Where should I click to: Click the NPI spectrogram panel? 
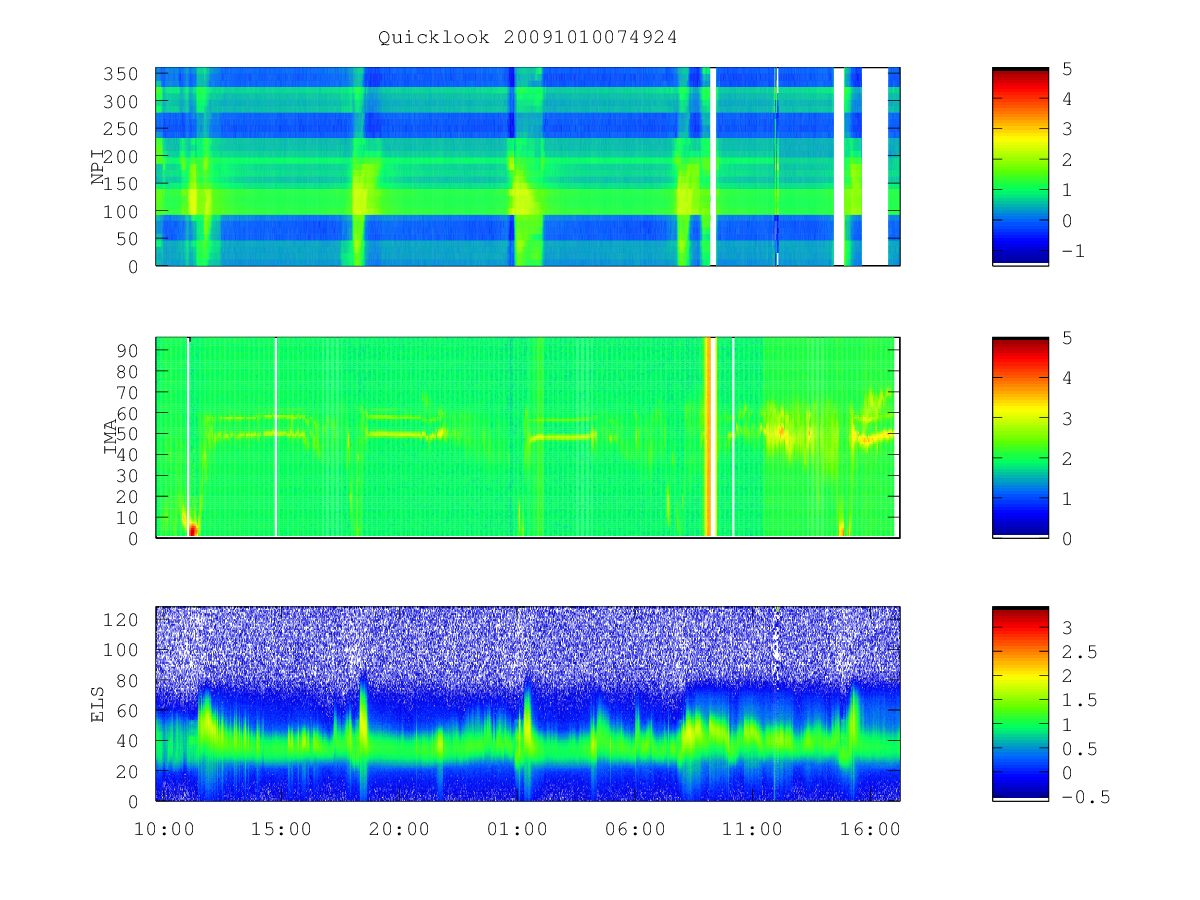coord(528,166)
